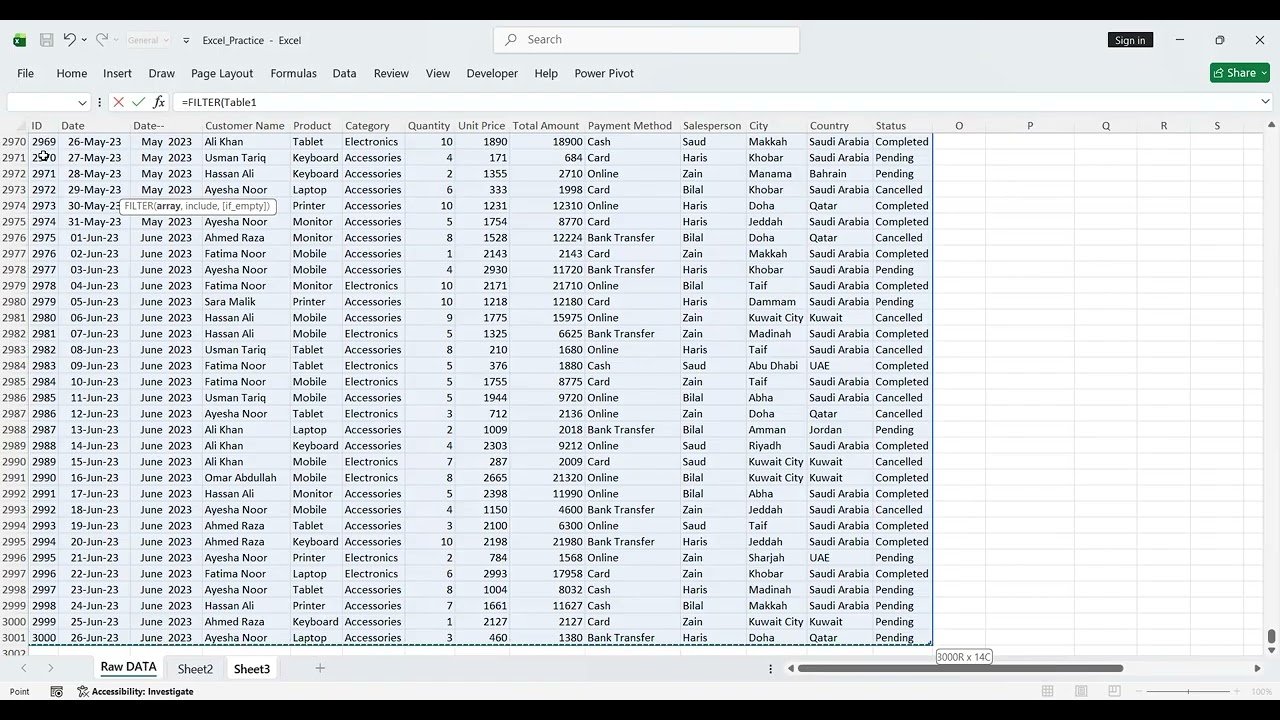Open the Help ribbon tab

coord(546,73)
